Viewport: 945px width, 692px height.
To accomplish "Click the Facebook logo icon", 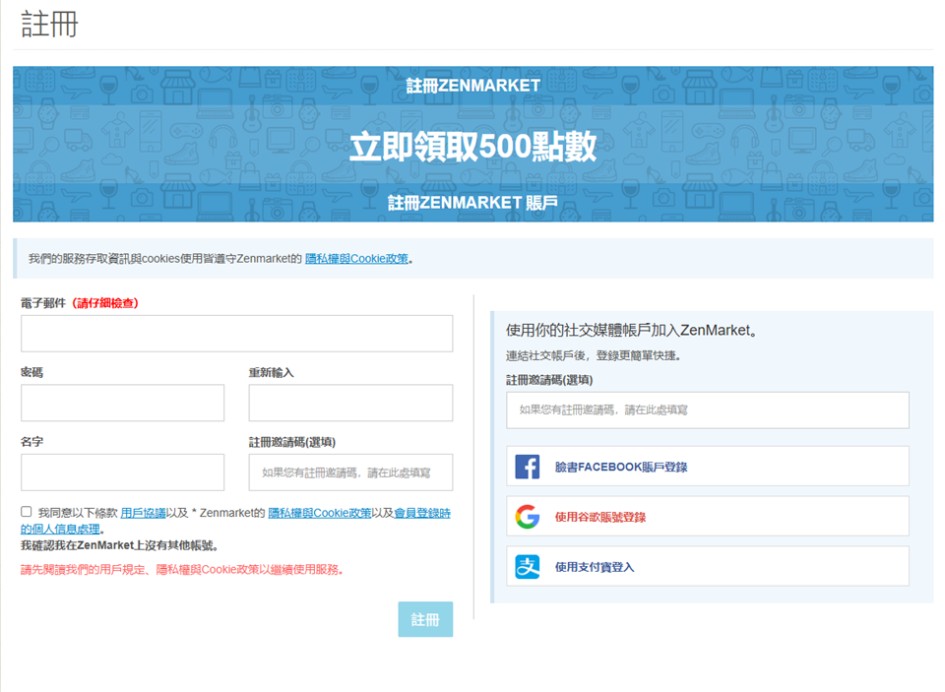I will 527,467.
